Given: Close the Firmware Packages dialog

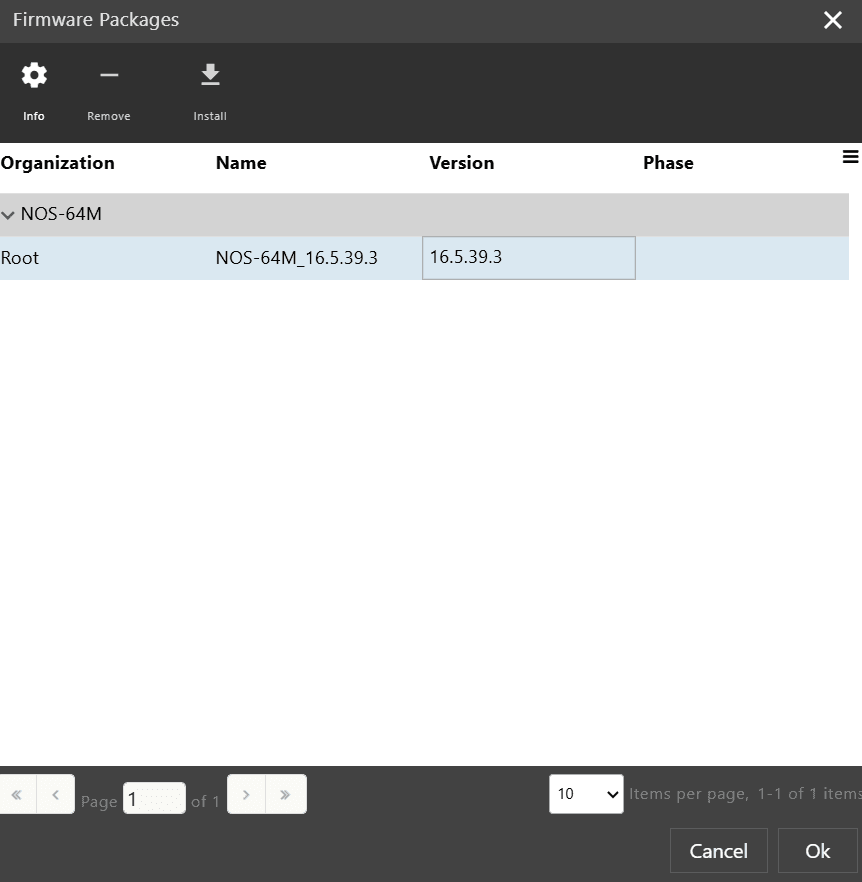Looking at the screenshot, I should [x=832, y=20].
